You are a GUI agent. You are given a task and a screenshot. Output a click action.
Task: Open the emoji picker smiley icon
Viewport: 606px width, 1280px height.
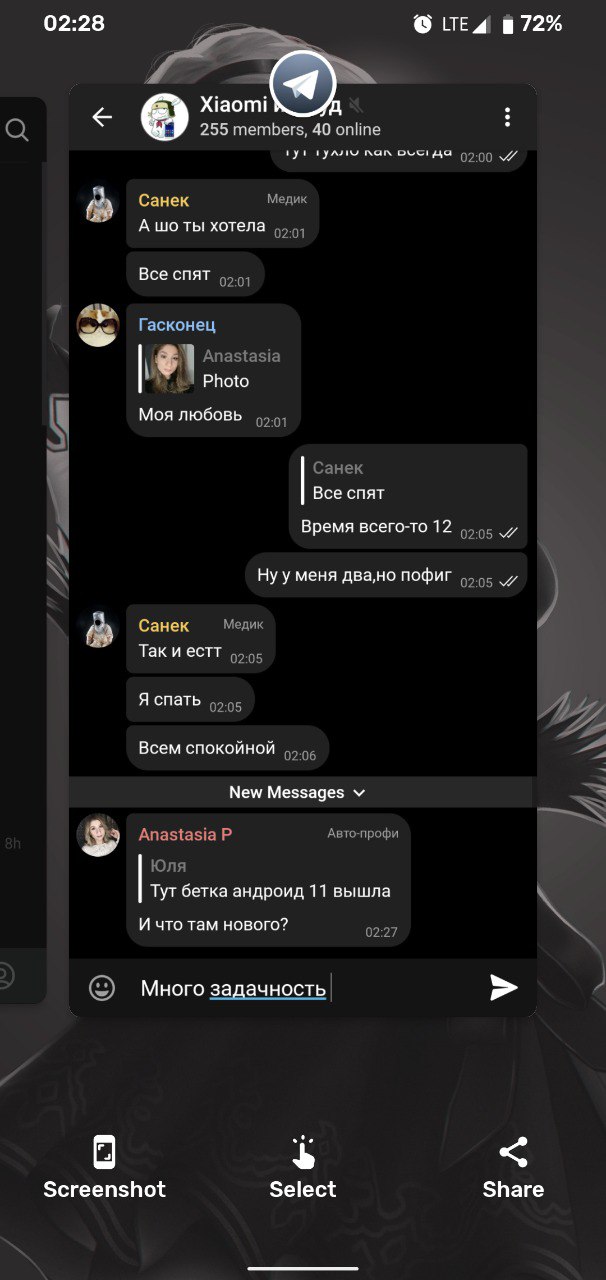pos(102,988)
